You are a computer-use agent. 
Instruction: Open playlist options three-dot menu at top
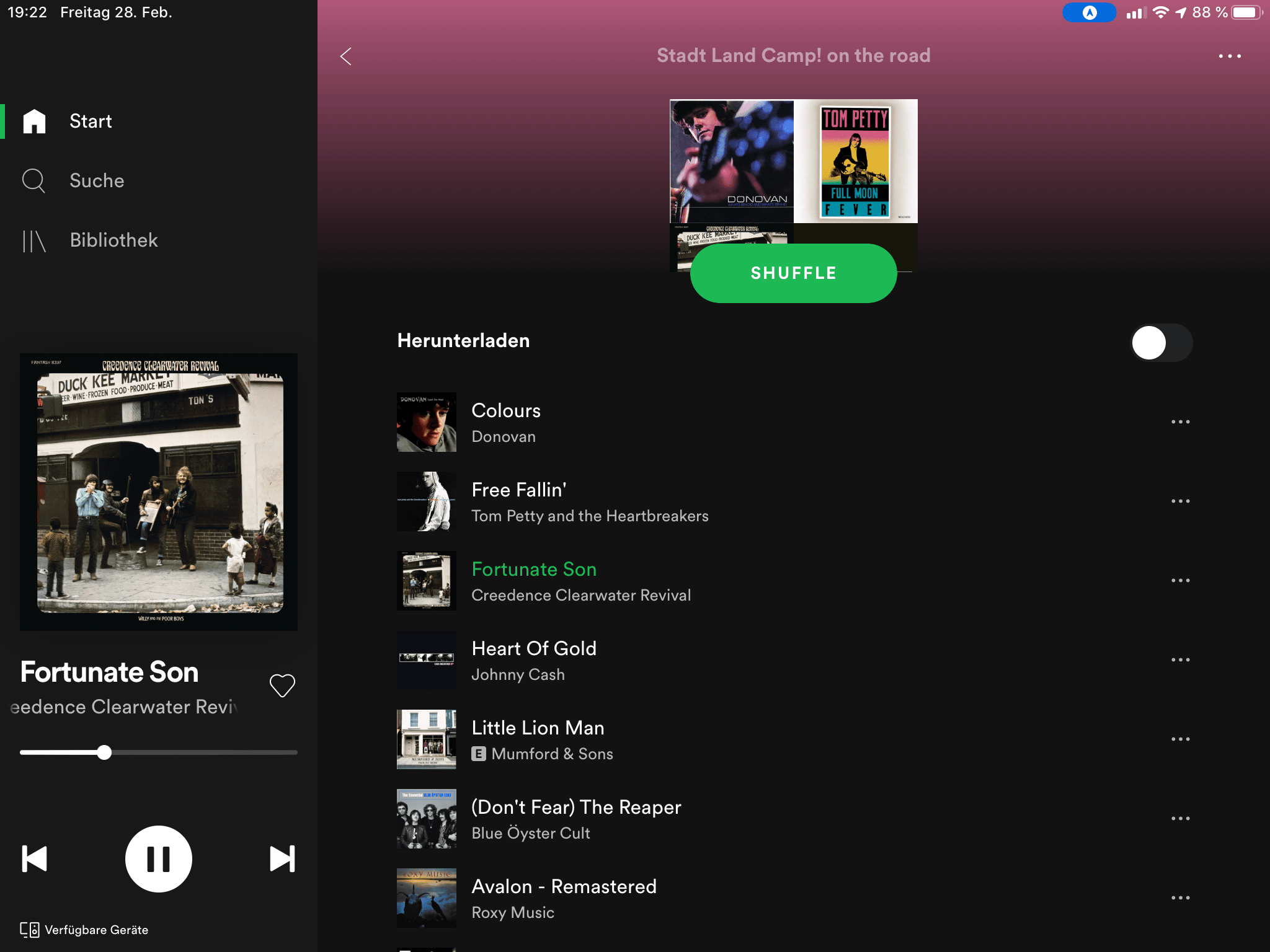pos(1229,56)
